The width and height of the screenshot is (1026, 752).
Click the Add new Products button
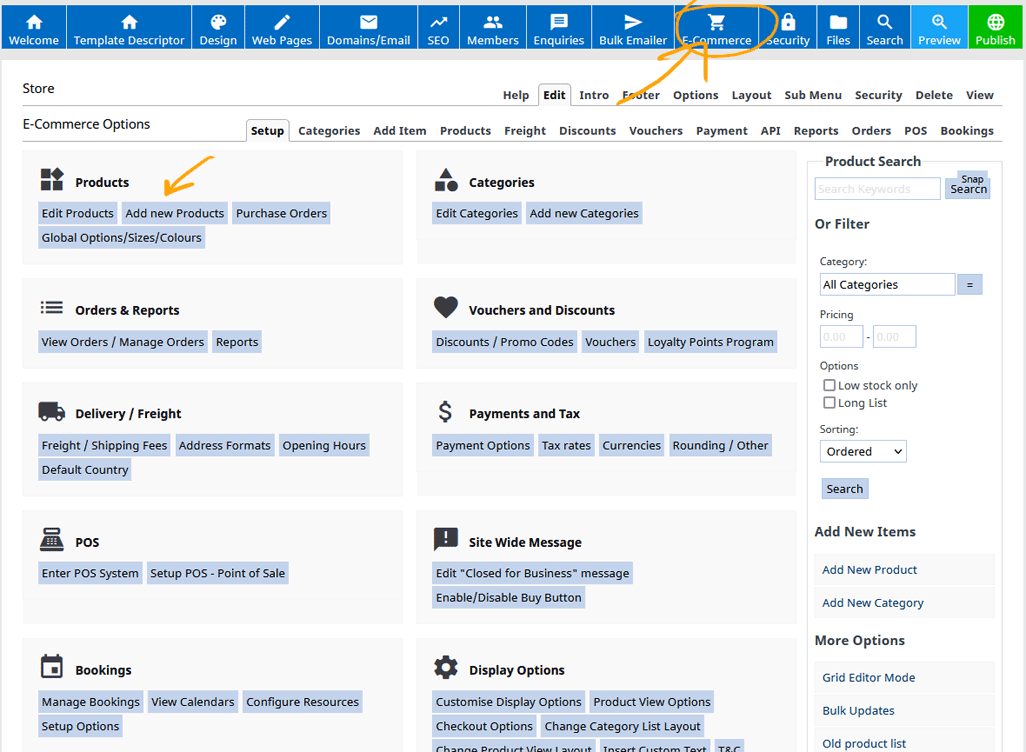pyautogui.click(x=175, y=213)
